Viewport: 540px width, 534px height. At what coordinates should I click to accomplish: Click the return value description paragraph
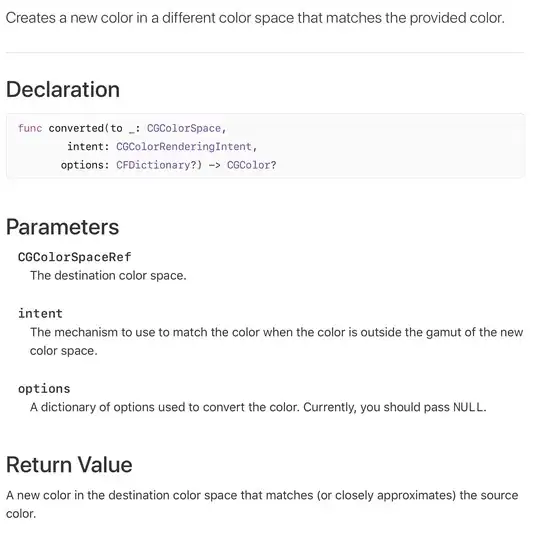point(262,504)
